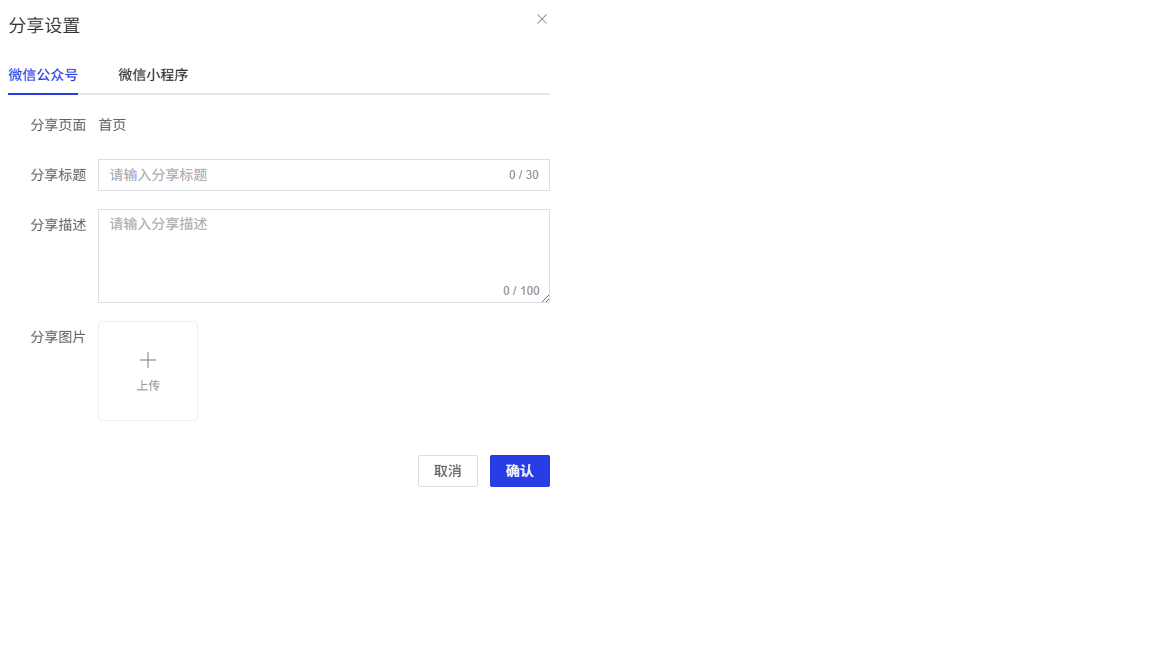Viewport: 1152px width, 648px height.
Task: Click the 分享设置 dialog title
Action: [44, 26]
